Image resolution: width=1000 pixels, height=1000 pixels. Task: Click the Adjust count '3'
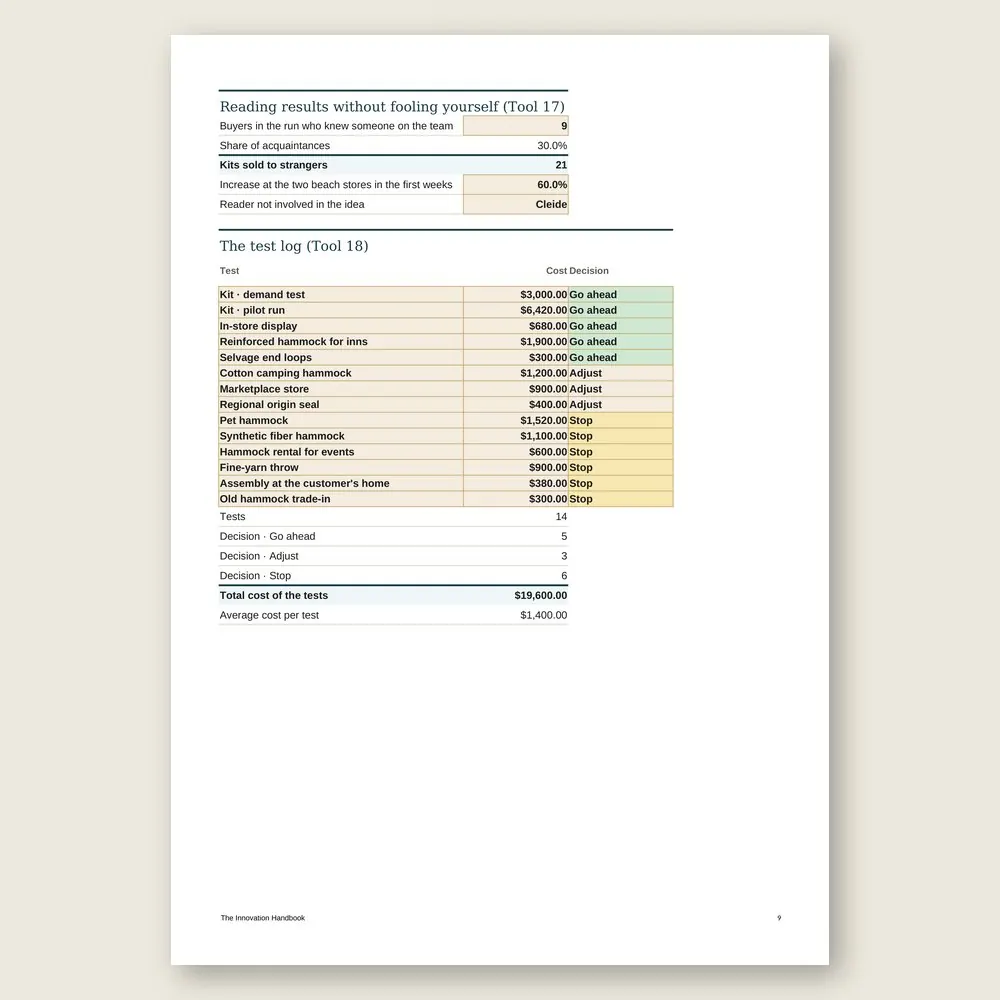[x=564, y=556]
